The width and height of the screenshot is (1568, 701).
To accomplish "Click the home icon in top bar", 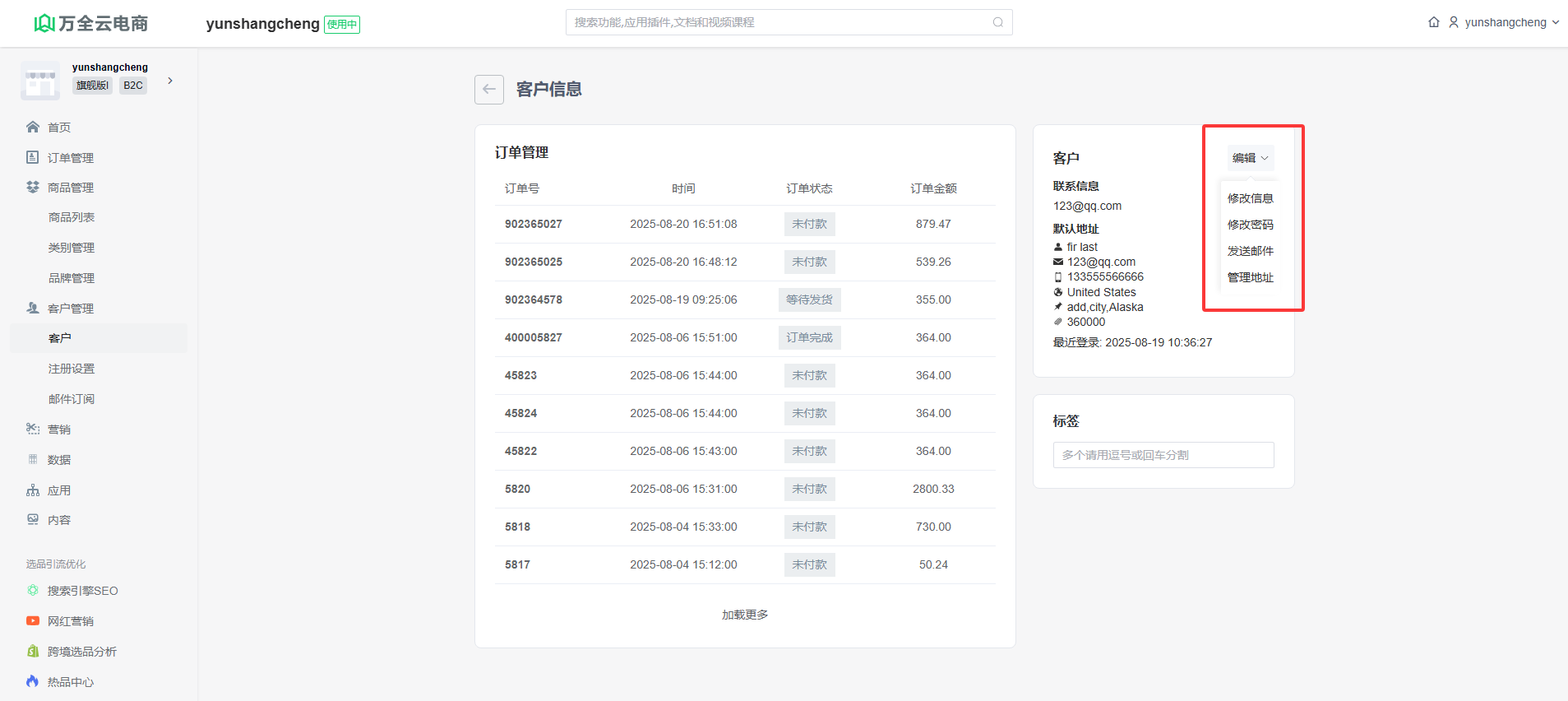I will 1433,22.
